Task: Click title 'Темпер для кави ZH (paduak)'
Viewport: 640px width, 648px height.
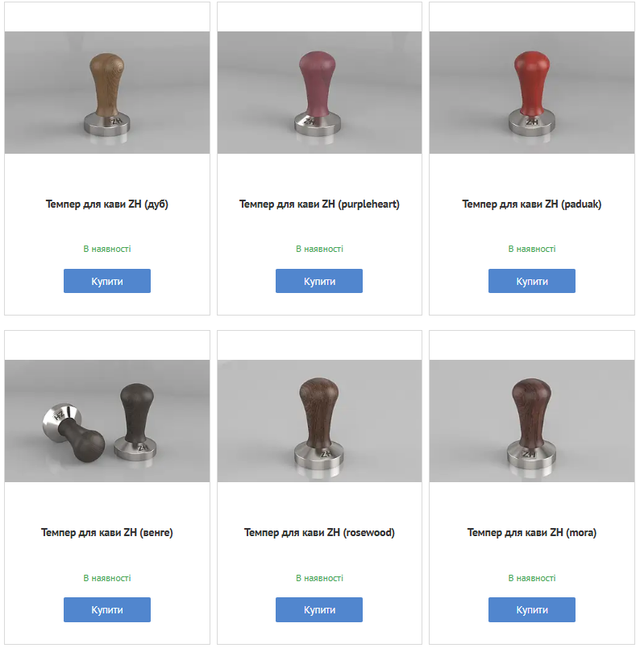Action: (532, 204)
